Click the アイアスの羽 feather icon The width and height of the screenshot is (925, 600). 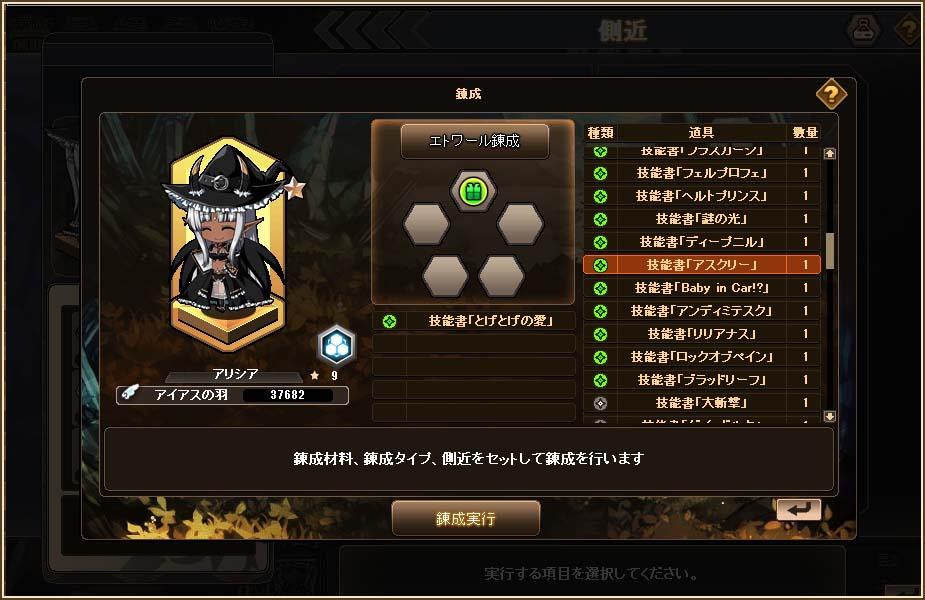point(129,392)
